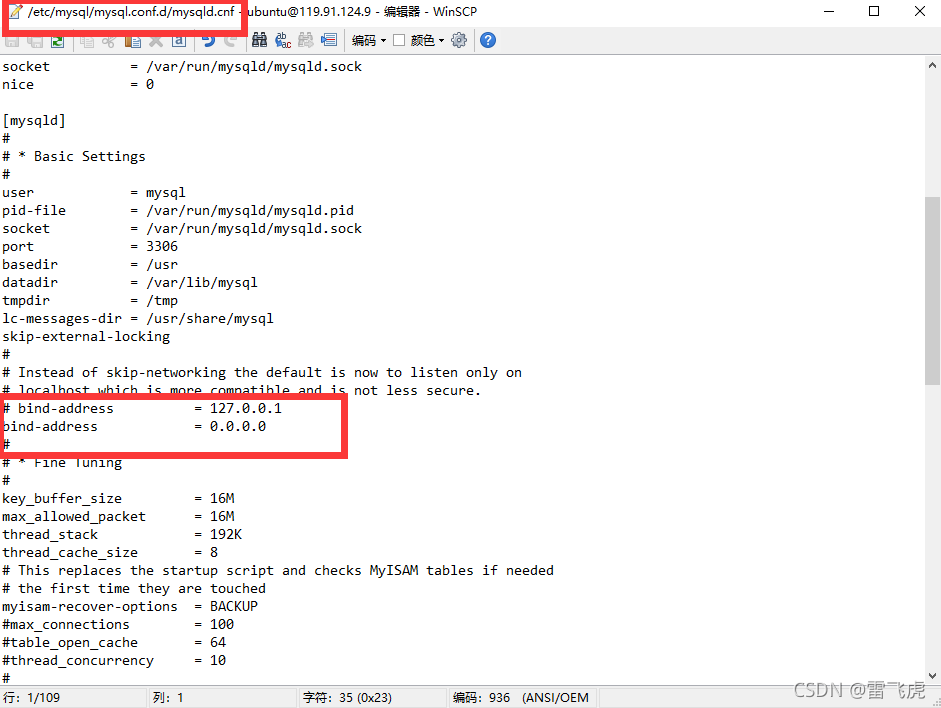Copy the selected text

[x=86, y=40]
